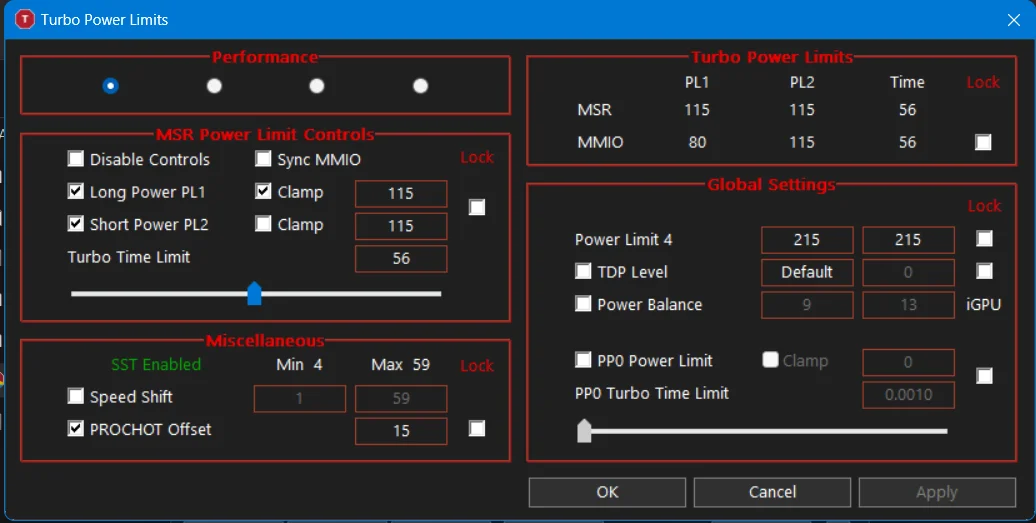
Task: Click the MSR PL1 value 115
Action: coord(697,110)
